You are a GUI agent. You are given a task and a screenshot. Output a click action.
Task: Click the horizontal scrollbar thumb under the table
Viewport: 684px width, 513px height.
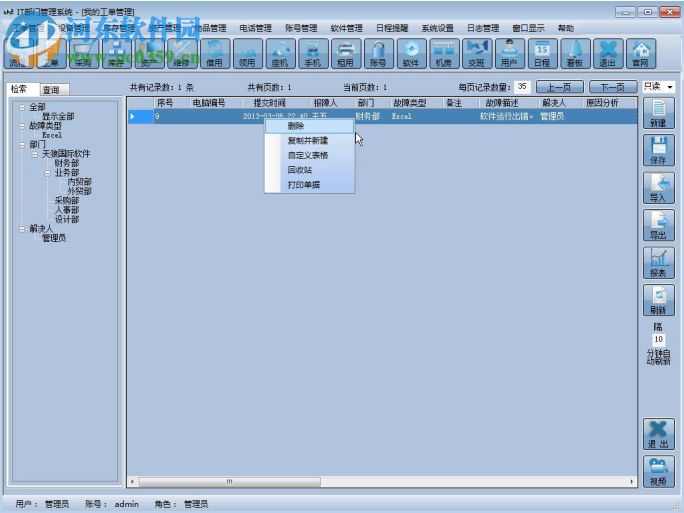coord(230,482)
